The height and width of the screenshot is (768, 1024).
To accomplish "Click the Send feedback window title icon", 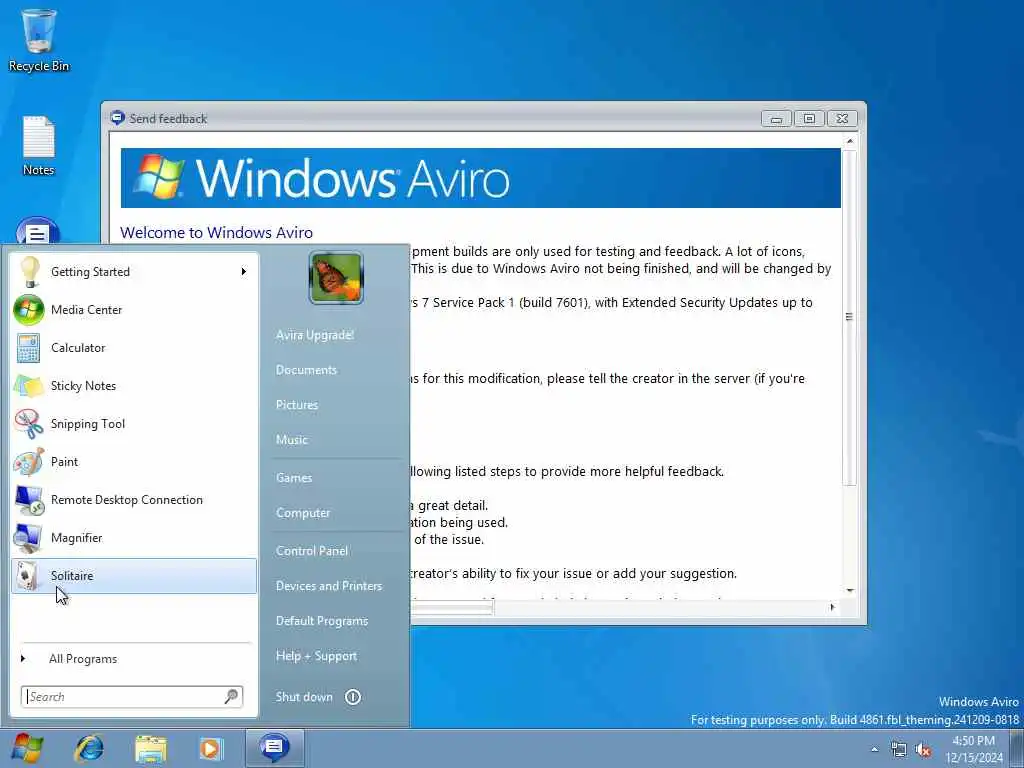I will (118, 118).
